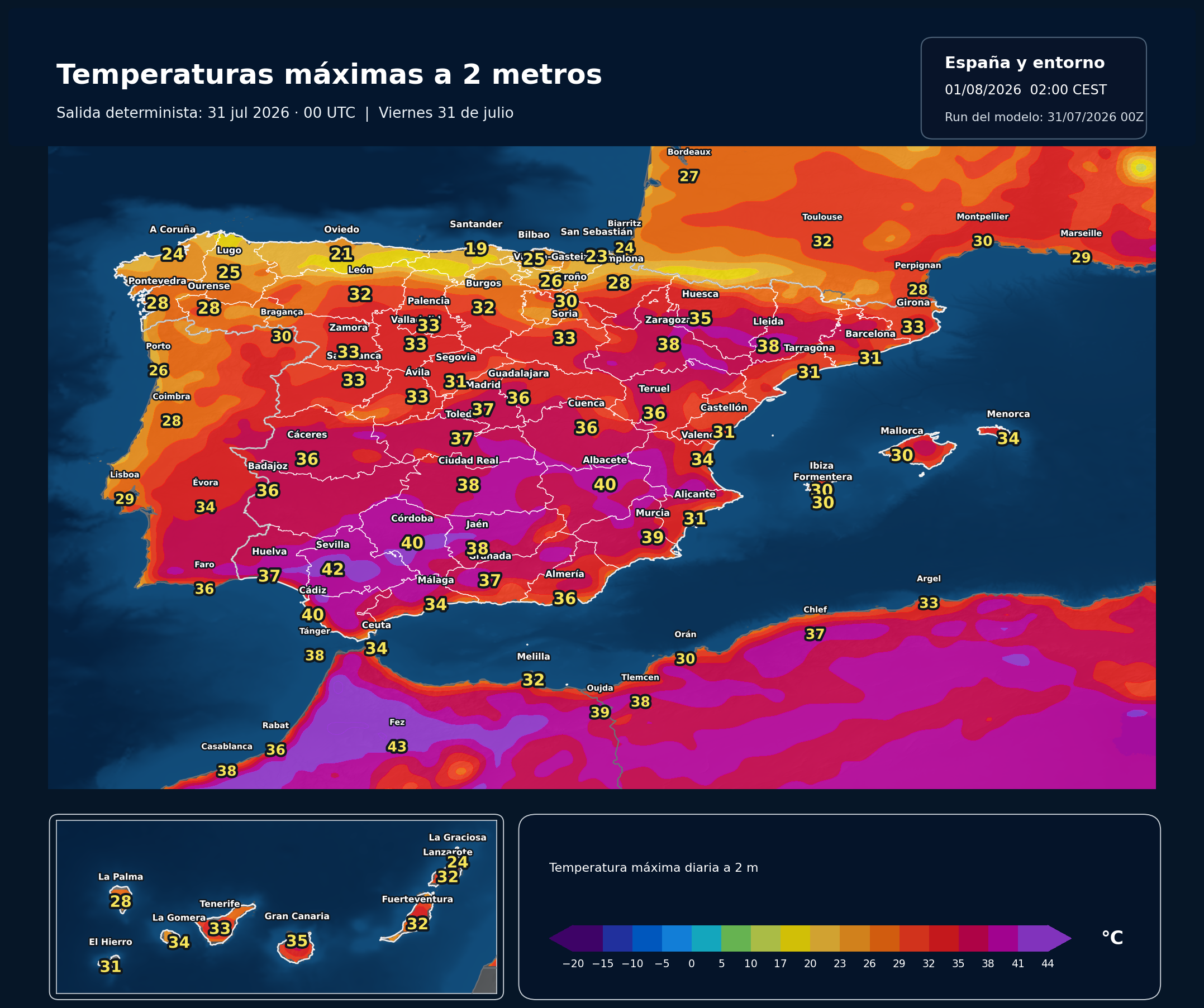This screenshot has width=1204, height=1008.
Task: Click the 'Menorca' island label
Action: tap(1008, 414)
